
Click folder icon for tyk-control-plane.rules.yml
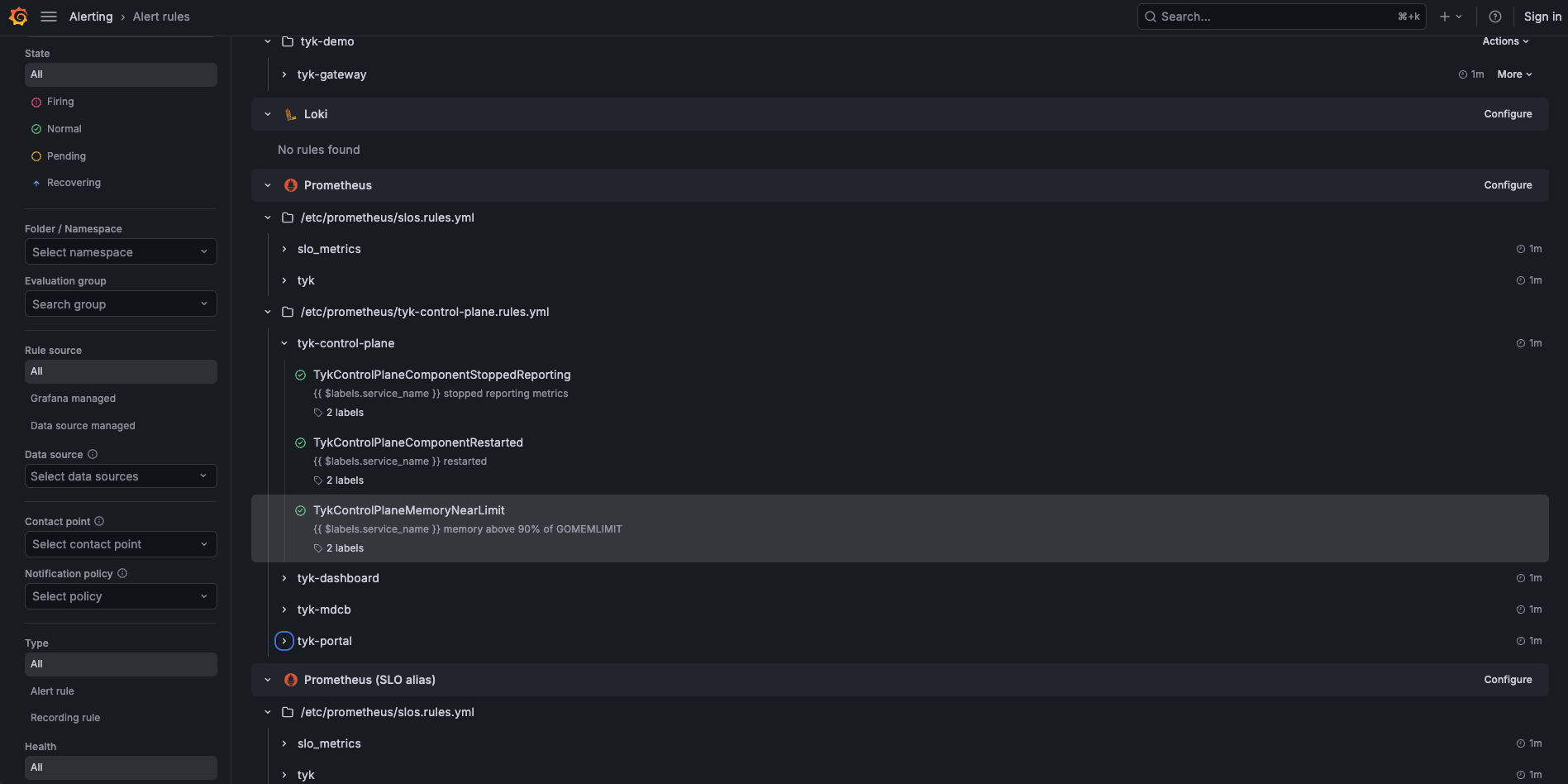tap(288, 312)
